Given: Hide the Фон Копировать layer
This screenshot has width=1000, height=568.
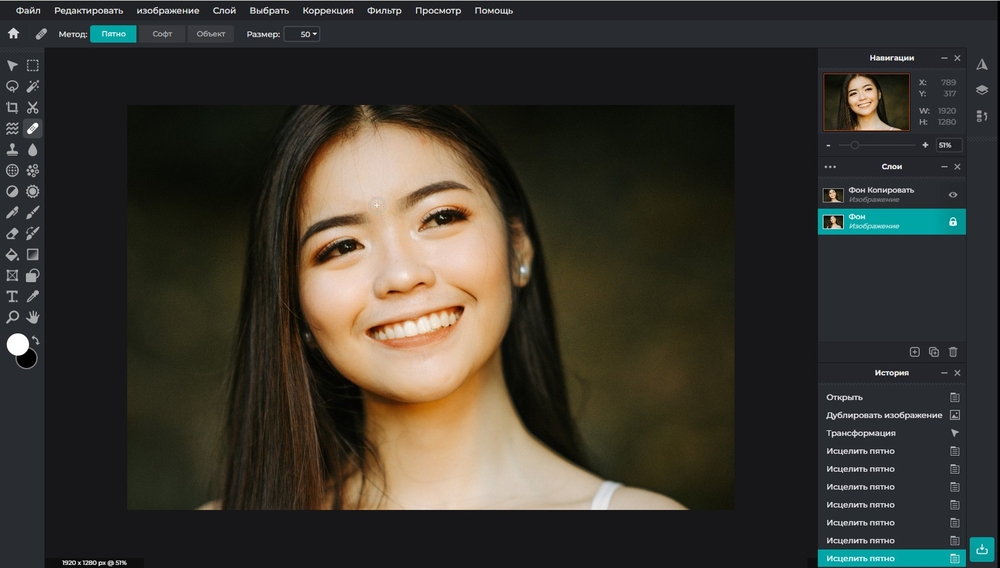Looking at the screenshot, I should click(x=953, y=195).
